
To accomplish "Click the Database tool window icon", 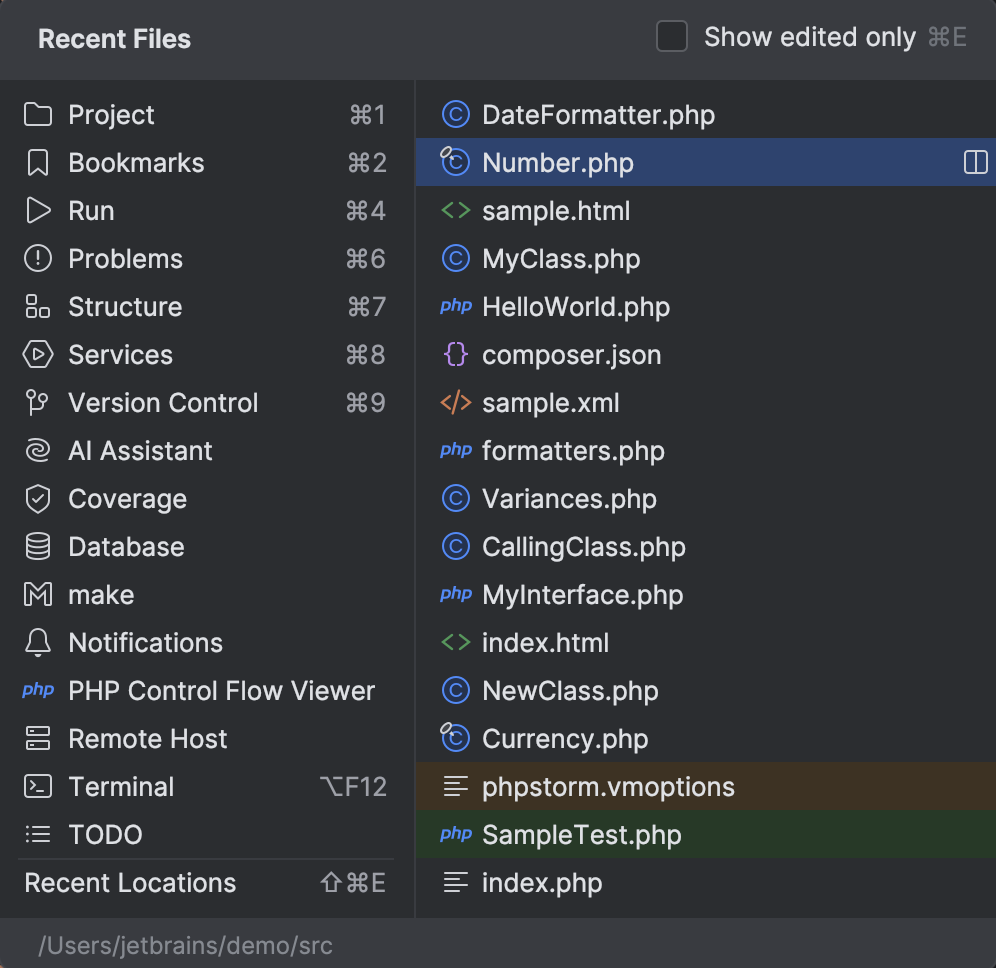I will point(37,546).
